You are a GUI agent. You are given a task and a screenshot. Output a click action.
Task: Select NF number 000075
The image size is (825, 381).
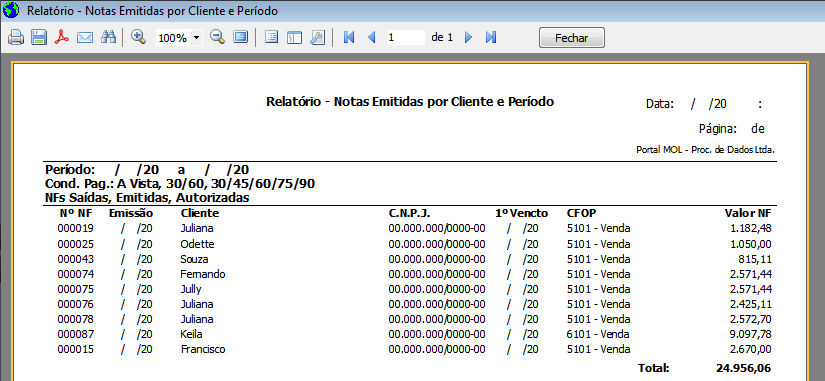click(75, 289)
